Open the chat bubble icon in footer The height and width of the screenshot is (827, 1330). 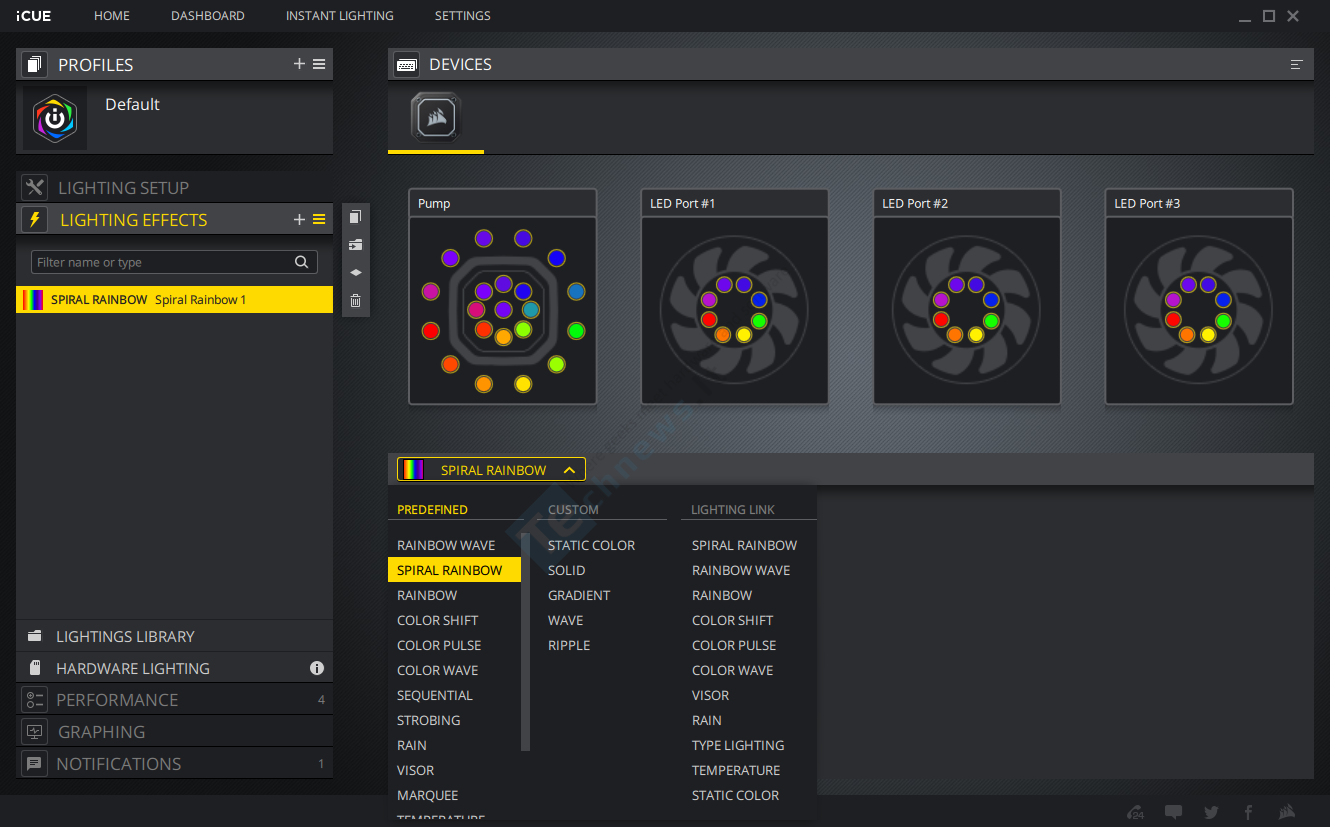click(1174, 812)
